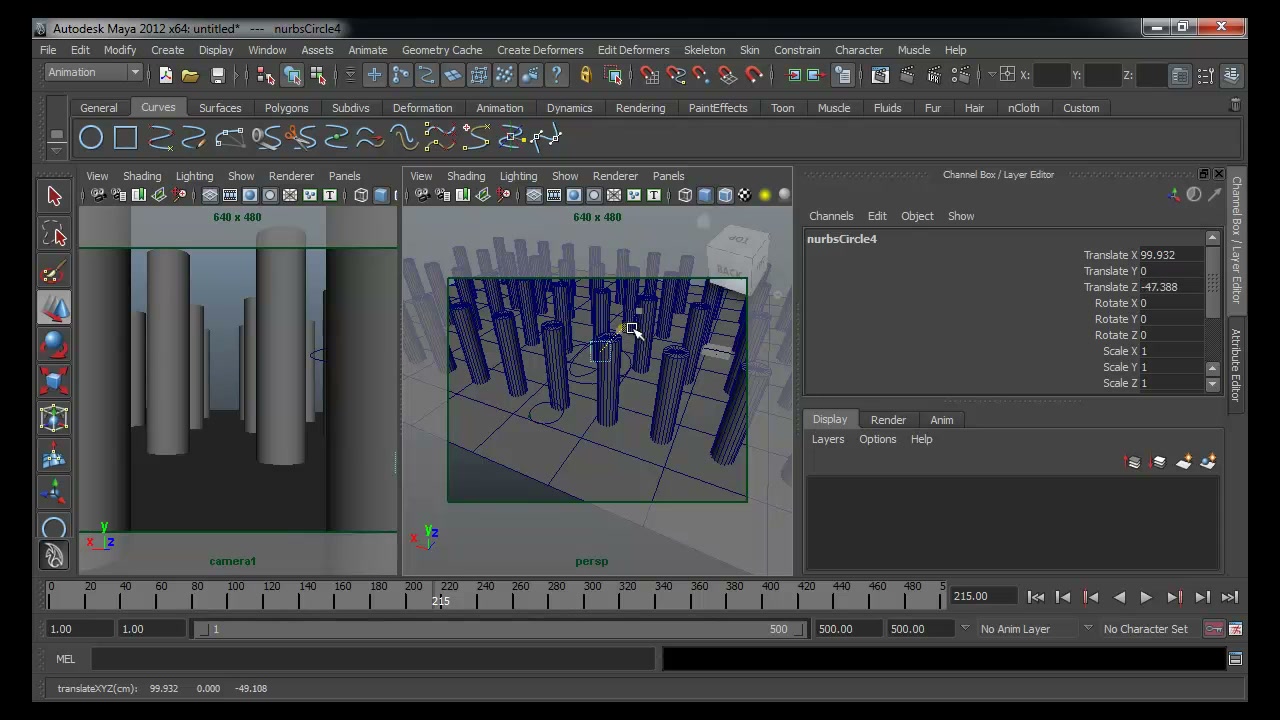Click the lock selection icon
Viewport: 1280px width, 720px height.
585,75
